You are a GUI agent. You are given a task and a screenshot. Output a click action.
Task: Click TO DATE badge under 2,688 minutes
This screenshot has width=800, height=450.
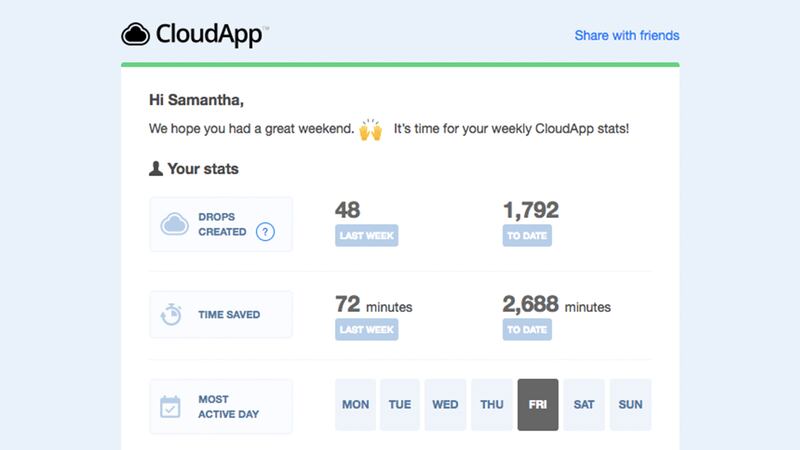527,330
